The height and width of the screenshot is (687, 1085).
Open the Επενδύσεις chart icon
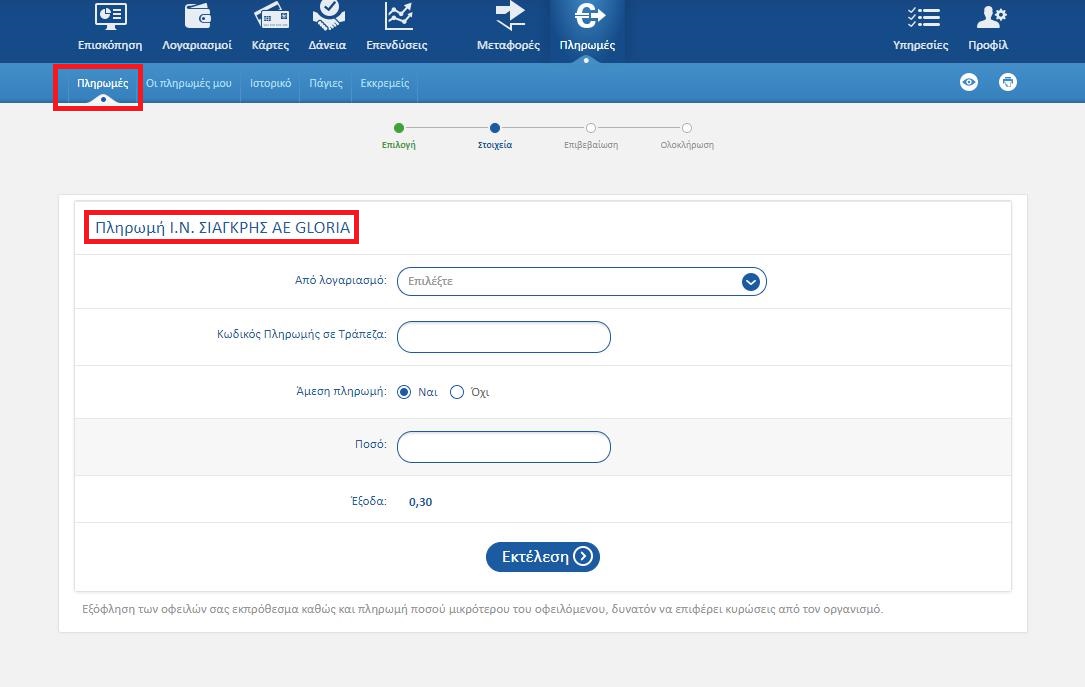click(397, 17)
